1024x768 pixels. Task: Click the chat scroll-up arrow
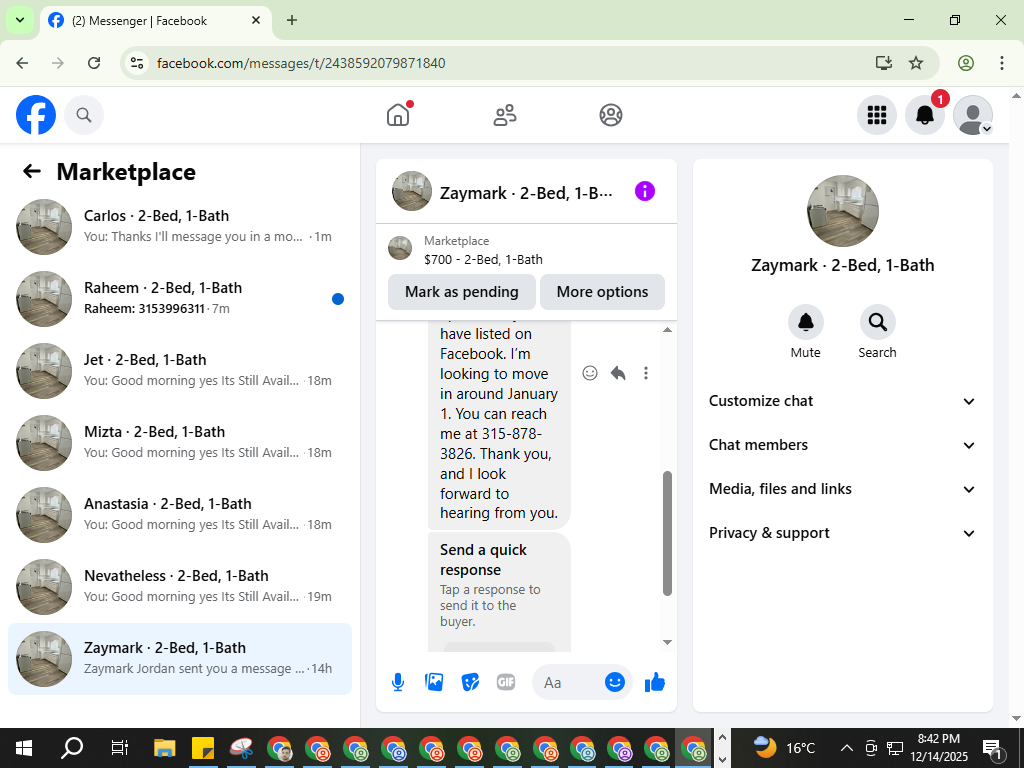[667, 330]
